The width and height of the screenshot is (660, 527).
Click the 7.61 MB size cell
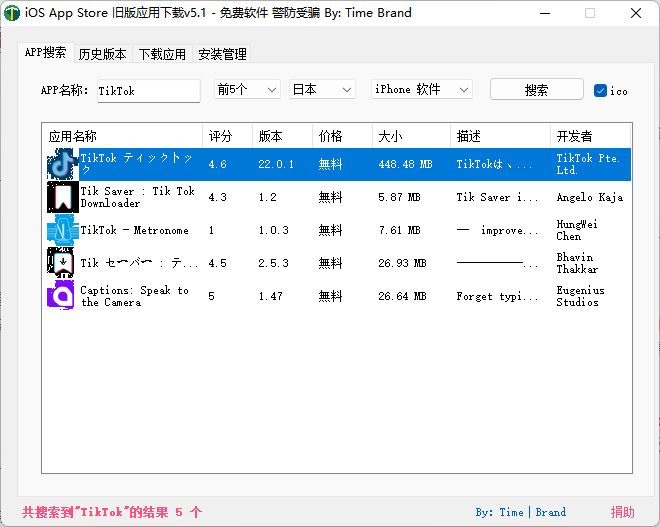pos(399,230)
